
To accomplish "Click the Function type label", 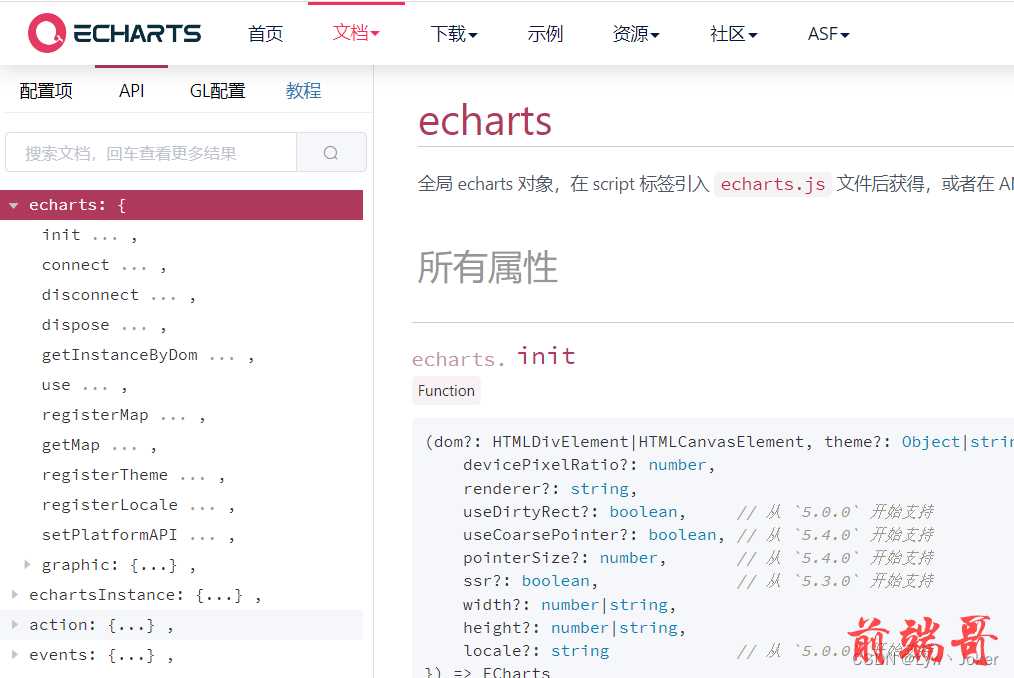I will [446, 391].
